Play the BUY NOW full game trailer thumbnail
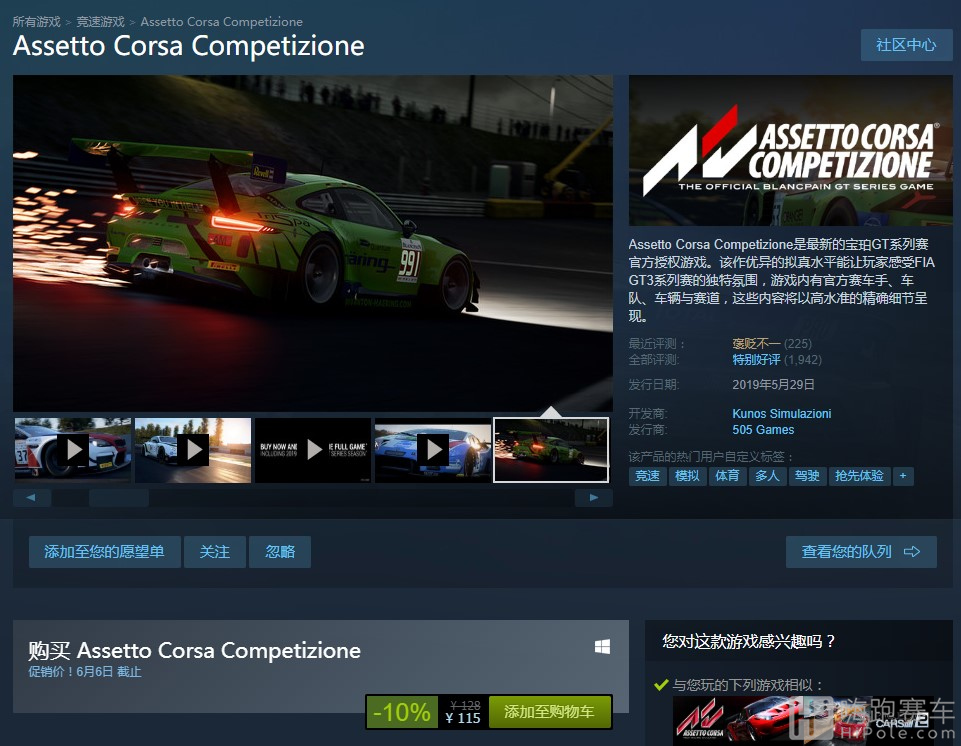Screen dimensions: 961x746 (313, 450)
